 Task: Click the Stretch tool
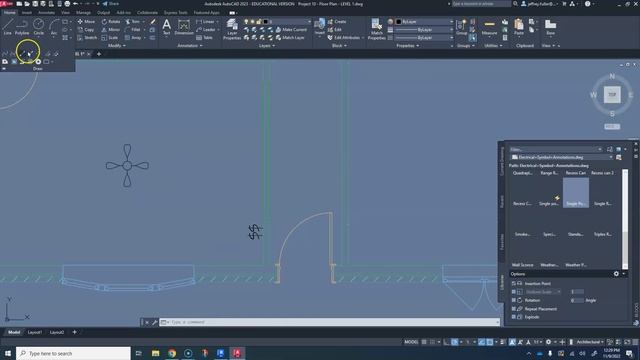pos(87,38)
